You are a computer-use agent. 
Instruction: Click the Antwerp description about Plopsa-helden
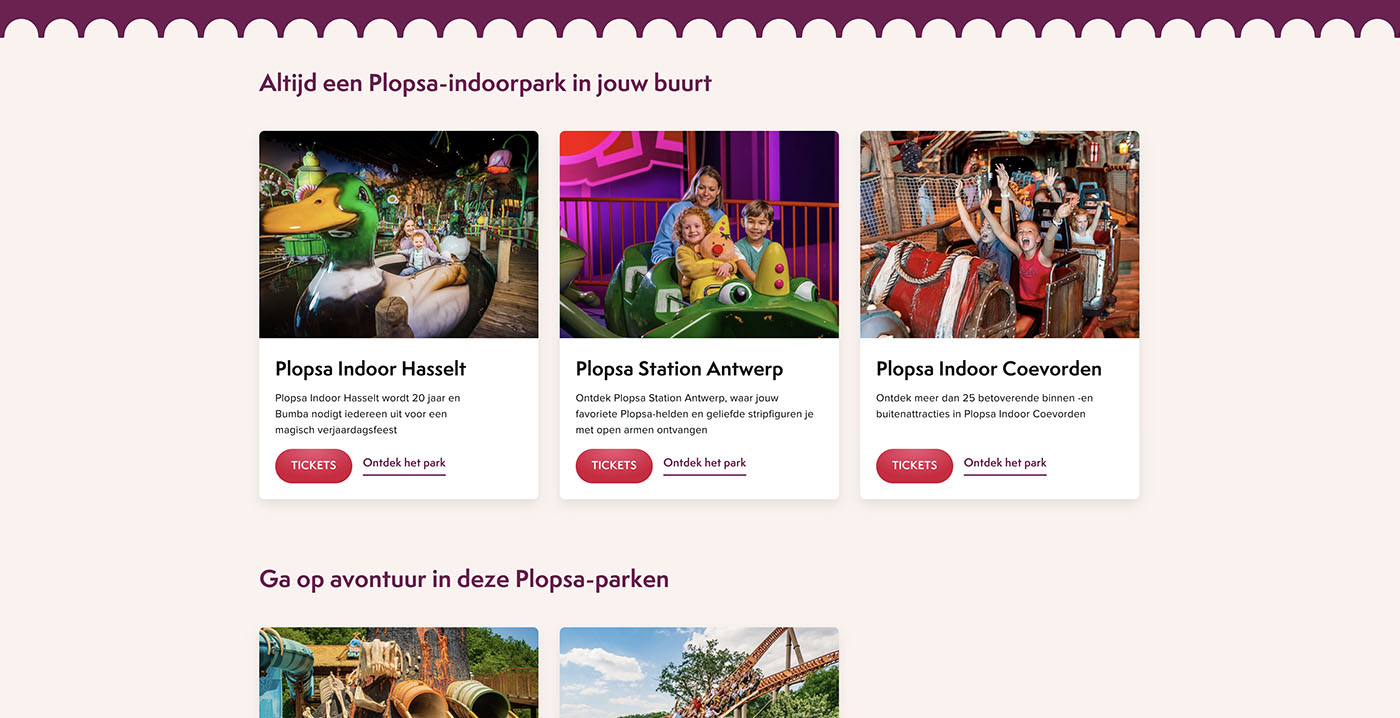pos(695,414)
